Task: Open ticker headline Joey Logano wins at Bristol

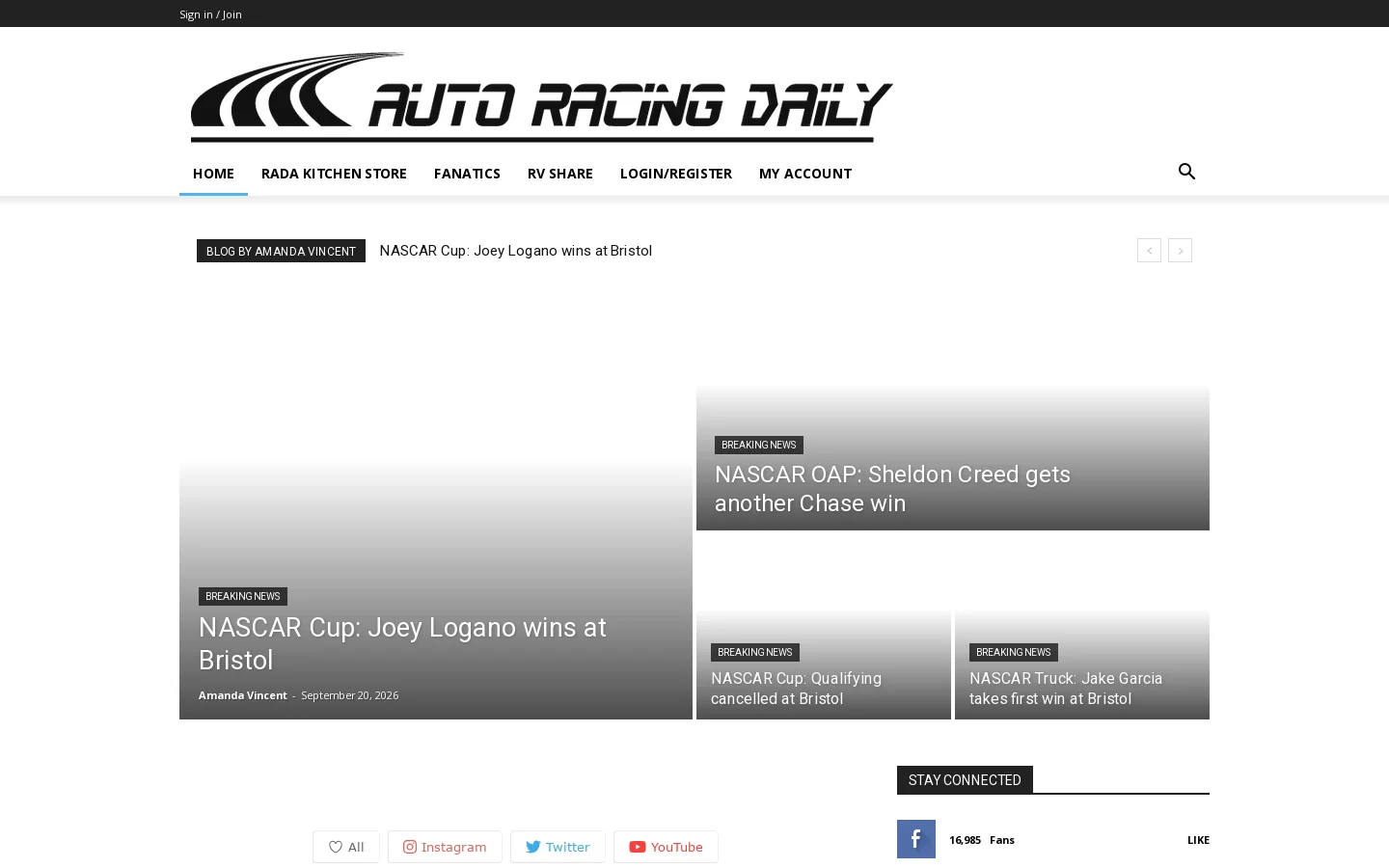Action: point(516,251)
